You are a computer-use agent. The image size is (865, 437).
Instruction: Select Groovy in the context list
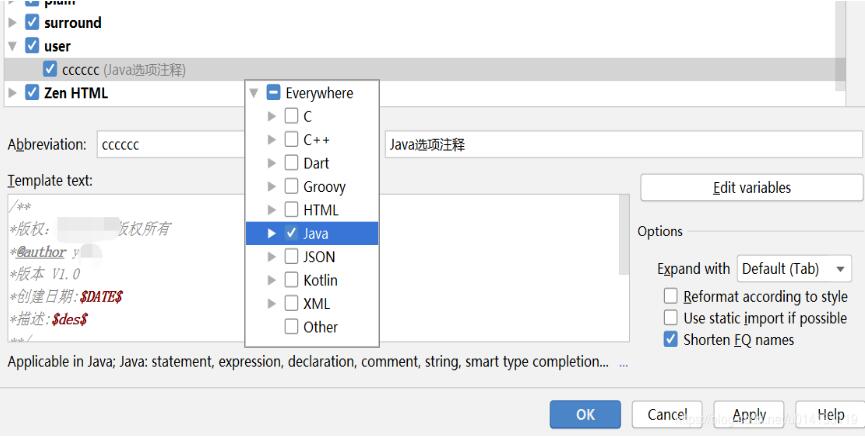click(324, 186)
